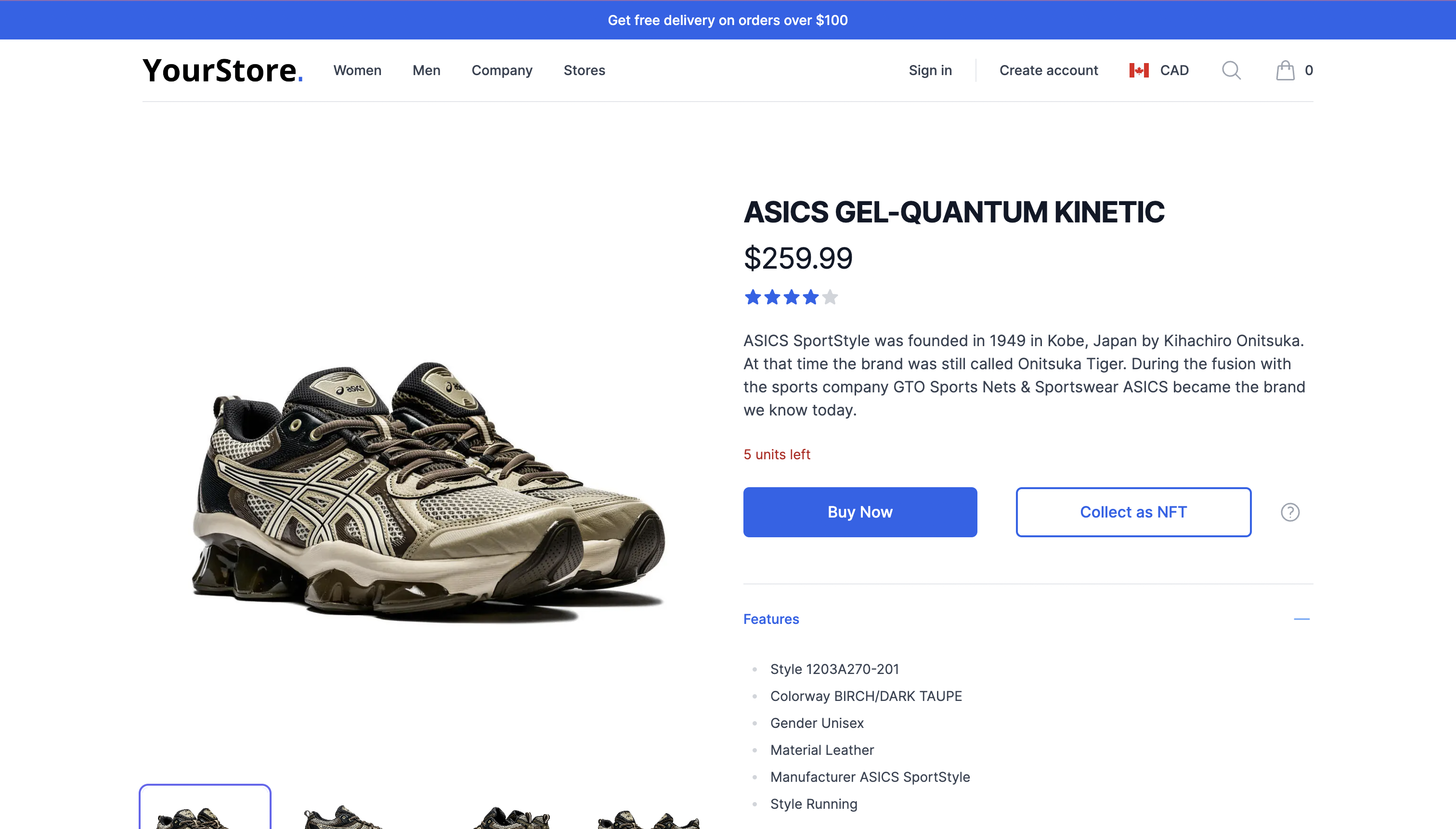Click the NFT help question mark icon

coord(1290,512)
